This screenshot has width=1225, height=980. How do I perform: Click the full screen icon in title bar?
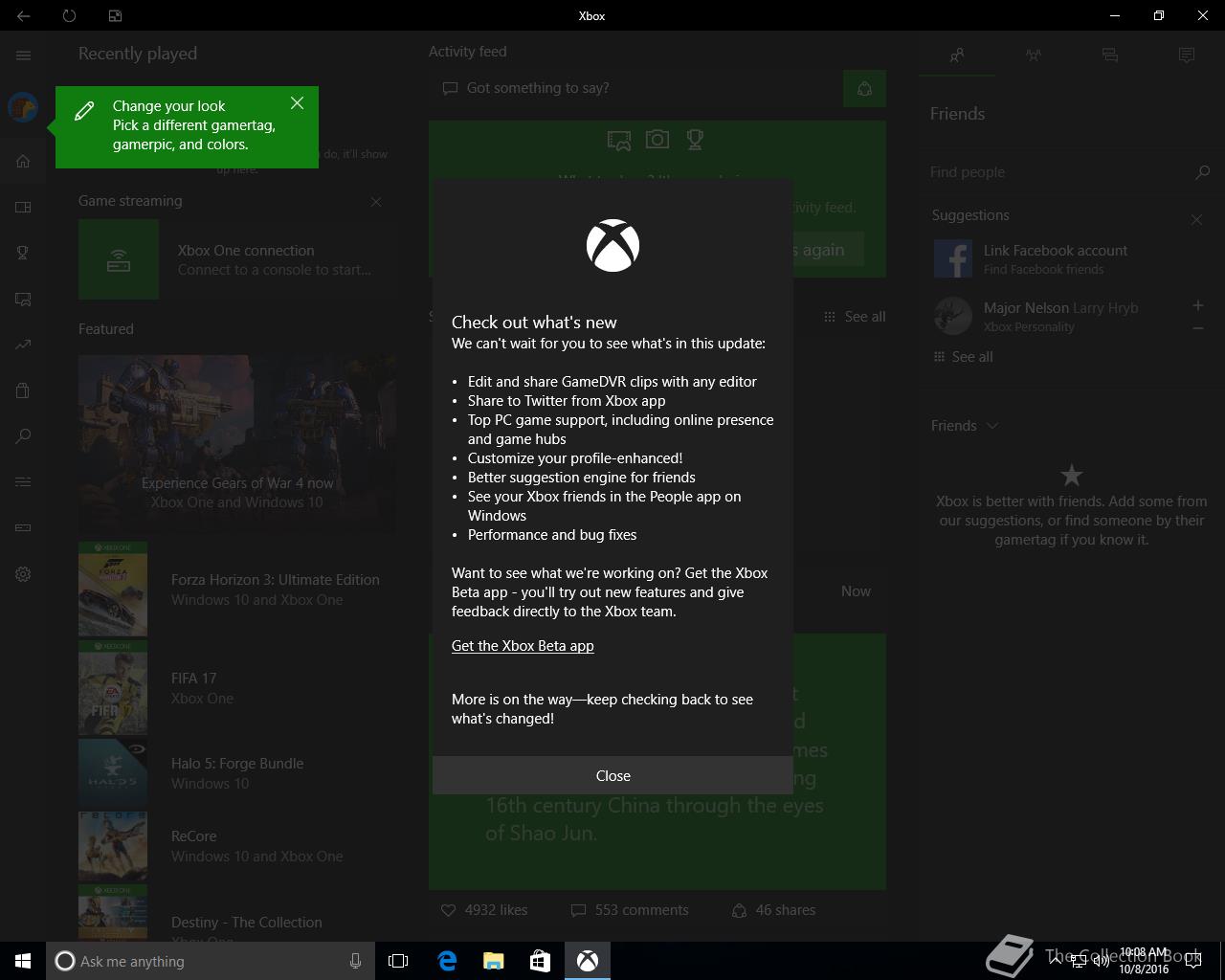click(x=115, y=15)
